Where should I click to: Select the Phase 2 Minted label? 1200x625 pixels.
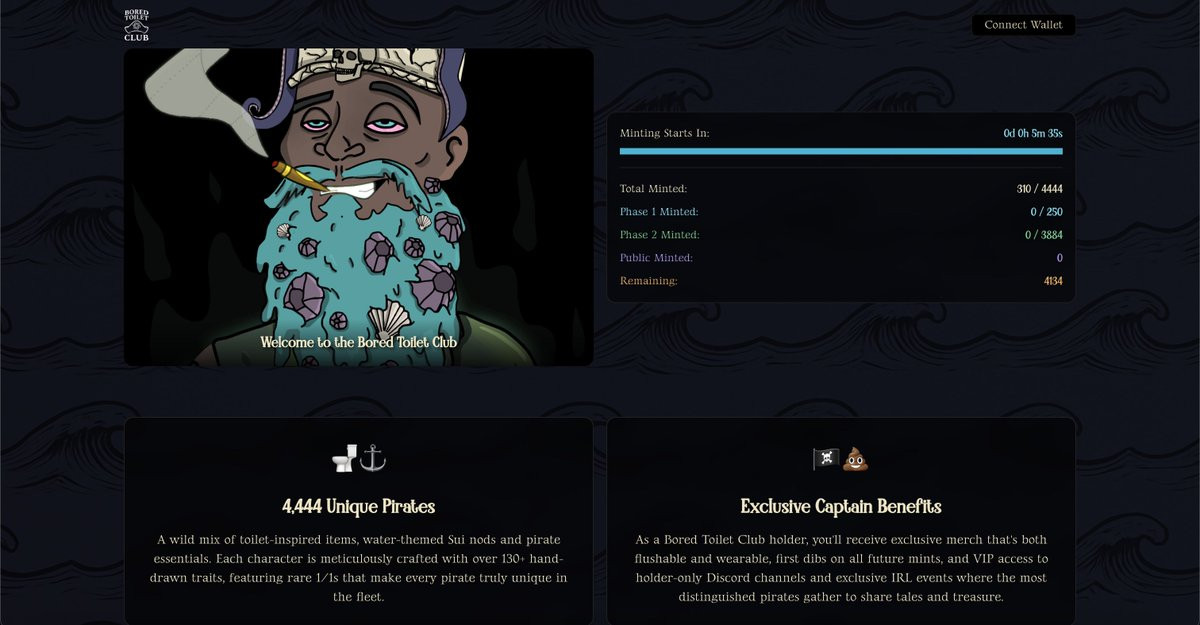660,235
